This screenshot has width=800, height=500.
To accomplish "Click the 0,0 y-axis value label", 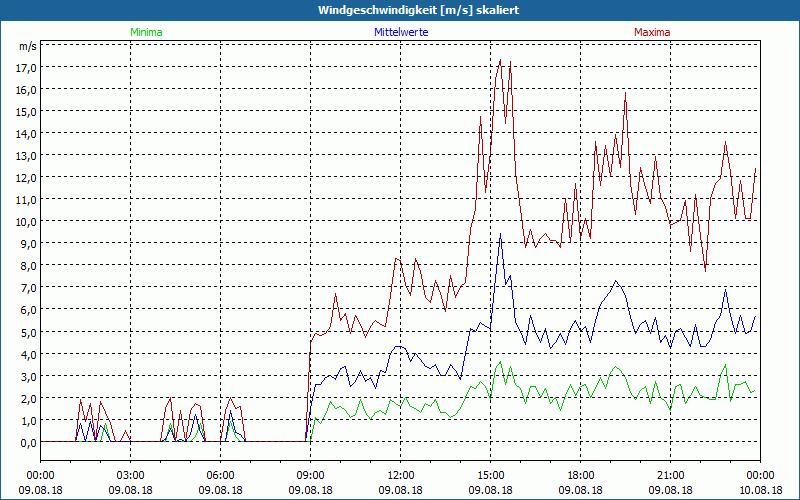I will 26,442.
